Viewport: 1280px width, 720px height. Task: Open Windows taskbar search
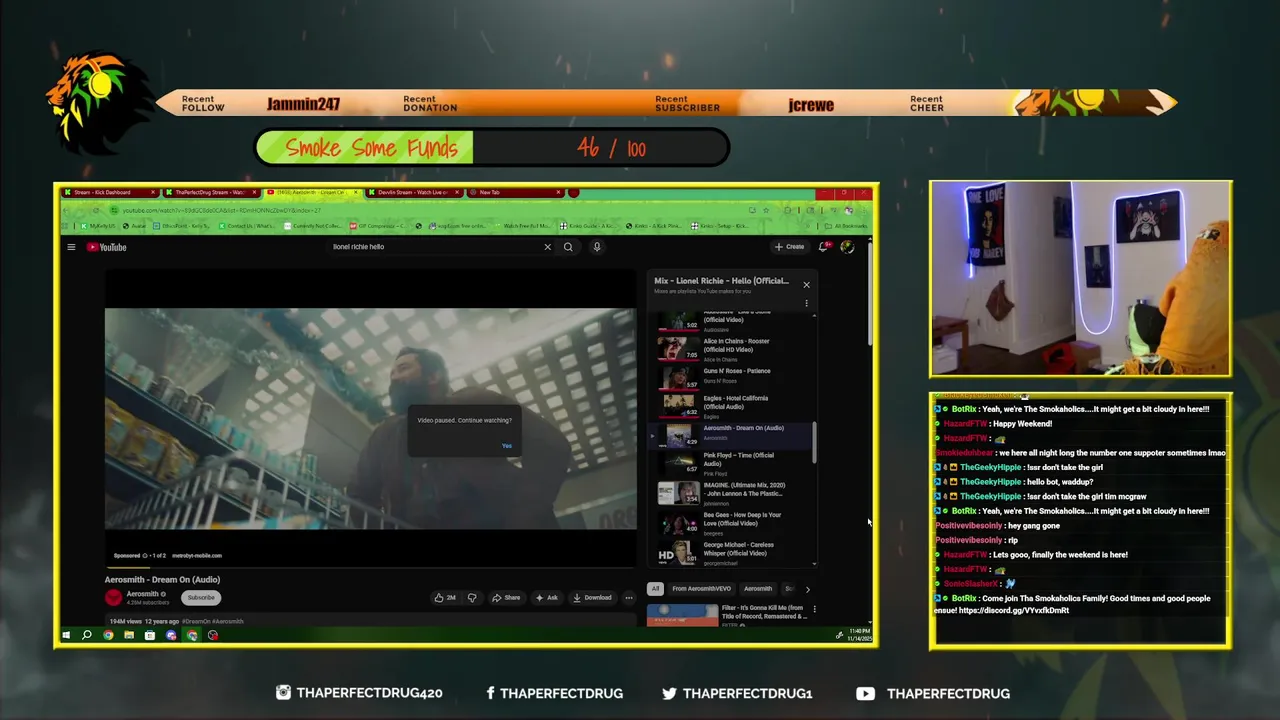[87, 635]
